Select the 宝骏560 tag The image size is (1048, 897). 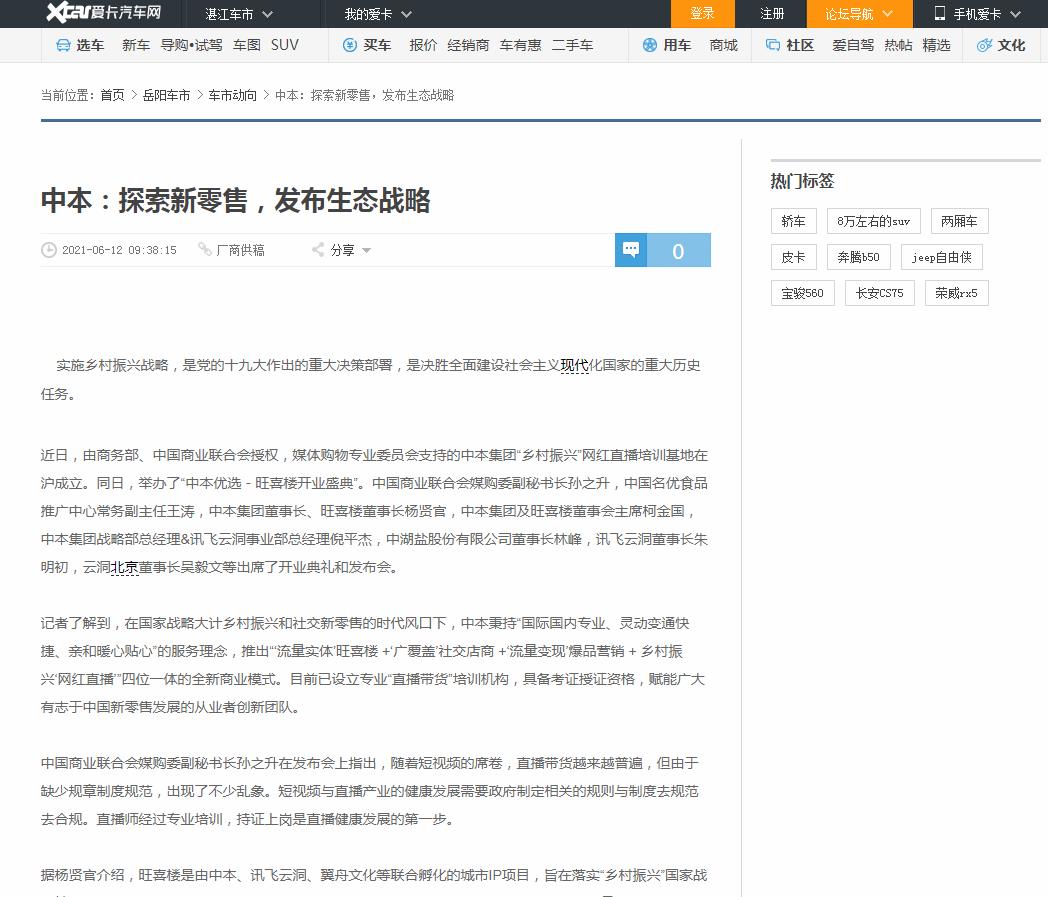[803, 293]
